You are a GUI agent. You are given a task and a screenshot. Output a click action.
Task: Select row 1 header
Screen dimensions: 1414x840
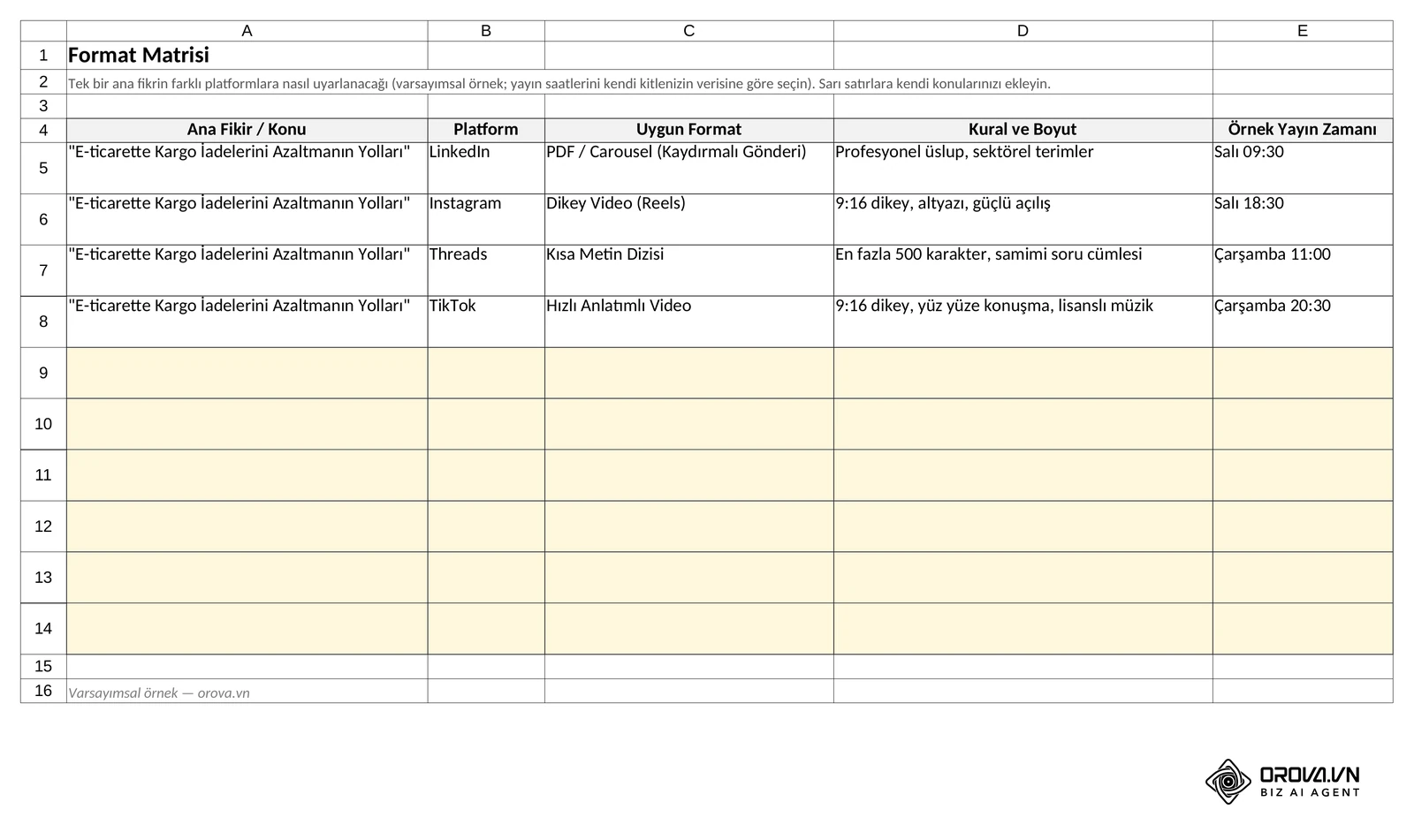(x=43, y=56)
